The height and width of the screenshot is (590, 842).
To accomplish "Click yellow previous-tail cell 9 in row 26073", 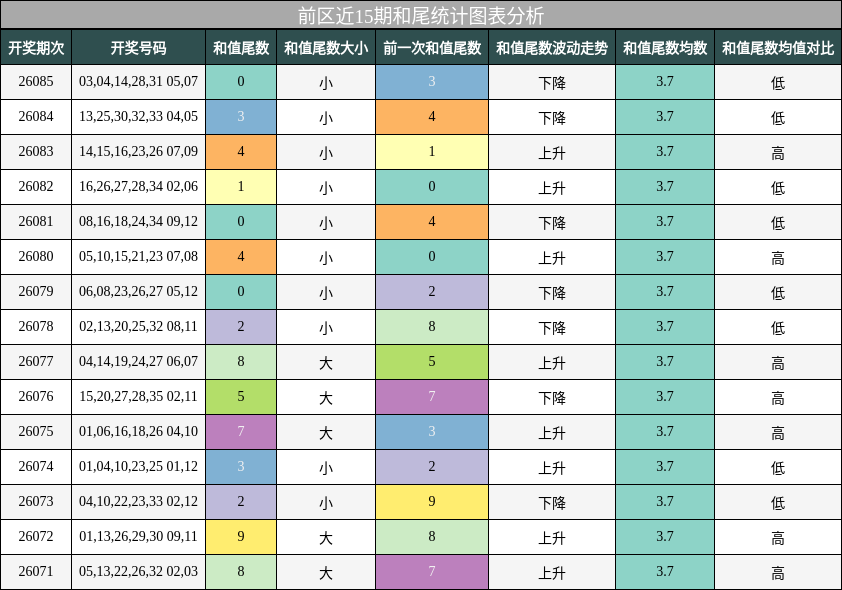I will point(432,502).
